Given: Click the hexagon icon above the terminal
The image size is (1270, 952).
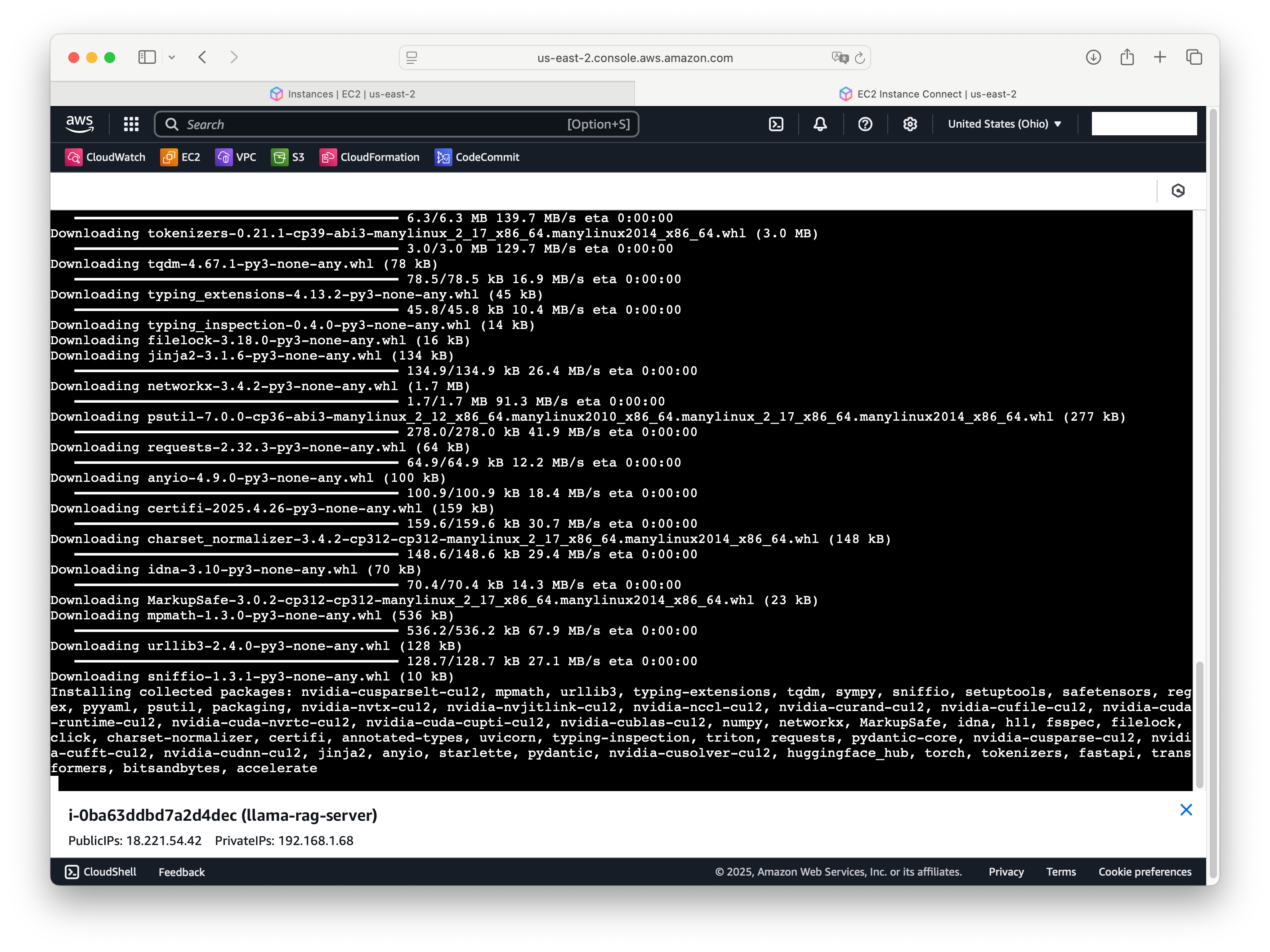Looking at the screenshot, I should pos(1178,191).
